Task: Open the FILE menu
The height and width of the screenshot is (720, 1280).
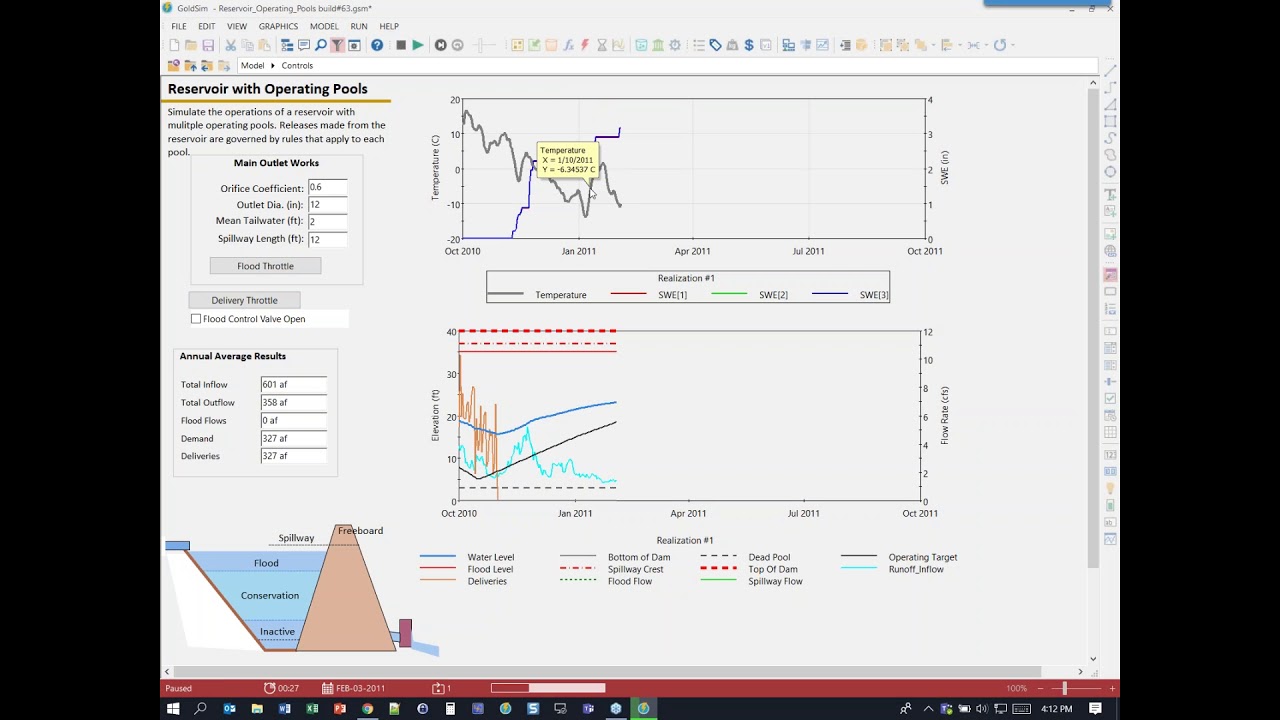Action: pos(179,26)
